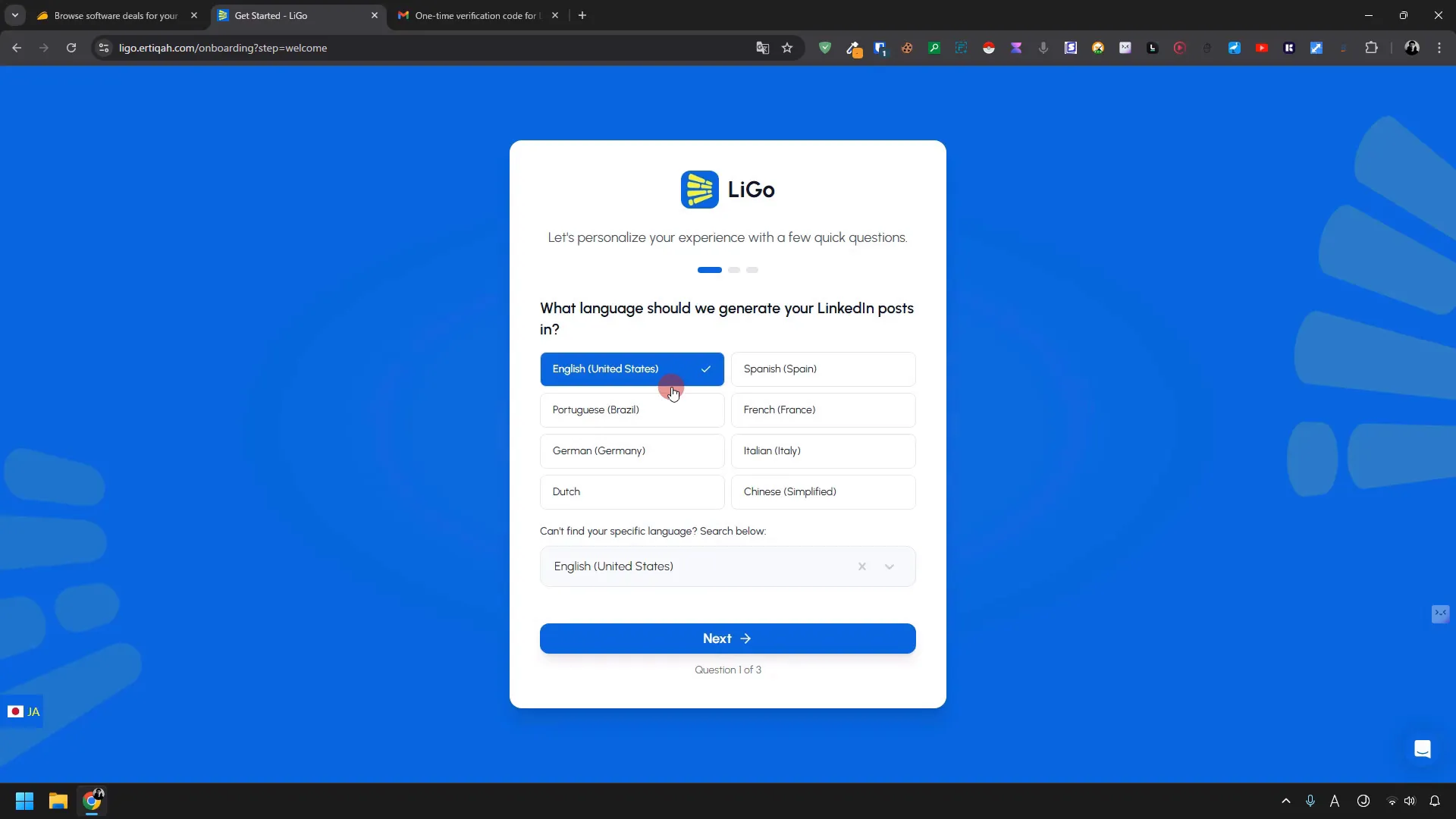Go forward in browser history
The width and height of the screenshot is (1456, 819).
click(x=44, y=48)
